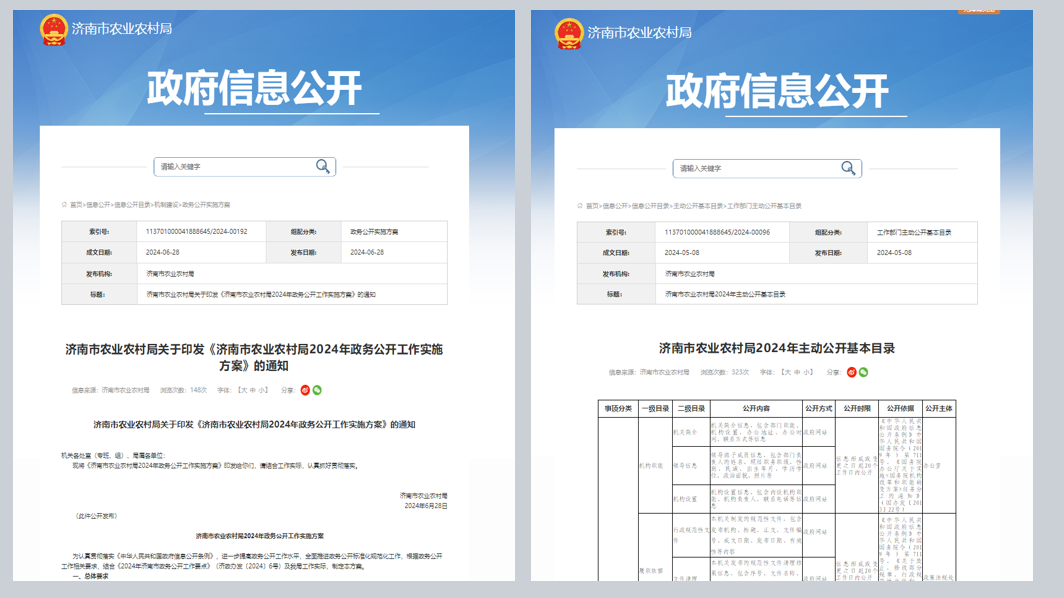The width and height of the screenshot is (1064, 598).
Task: Open 首页 in the 机制建设 breadcrumb trail
Action: pos(76,204)
